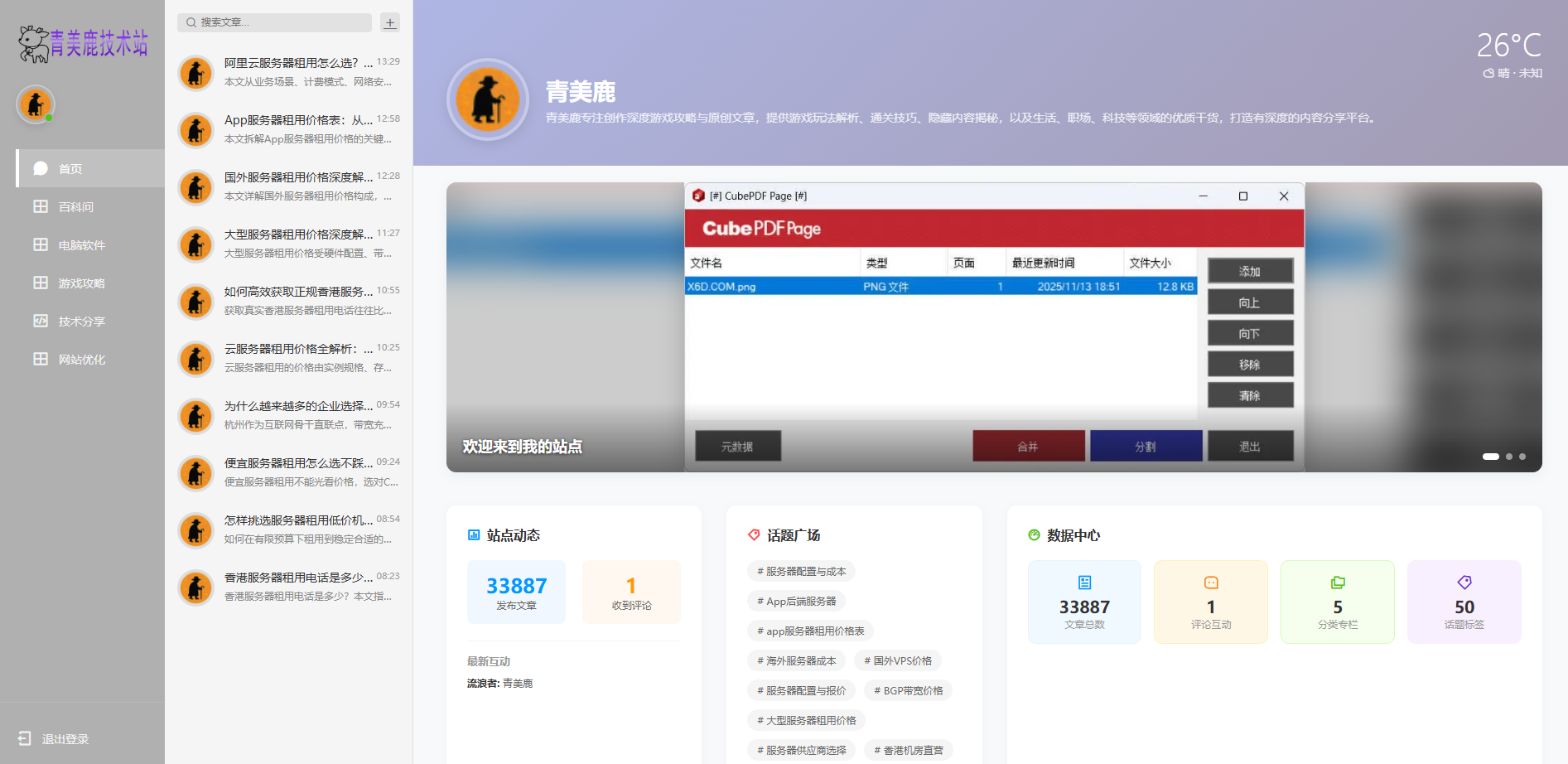Open topic tag 大型服务器租用价格
The width and height of the screenshot is (1568, 764).
point(806,720)
